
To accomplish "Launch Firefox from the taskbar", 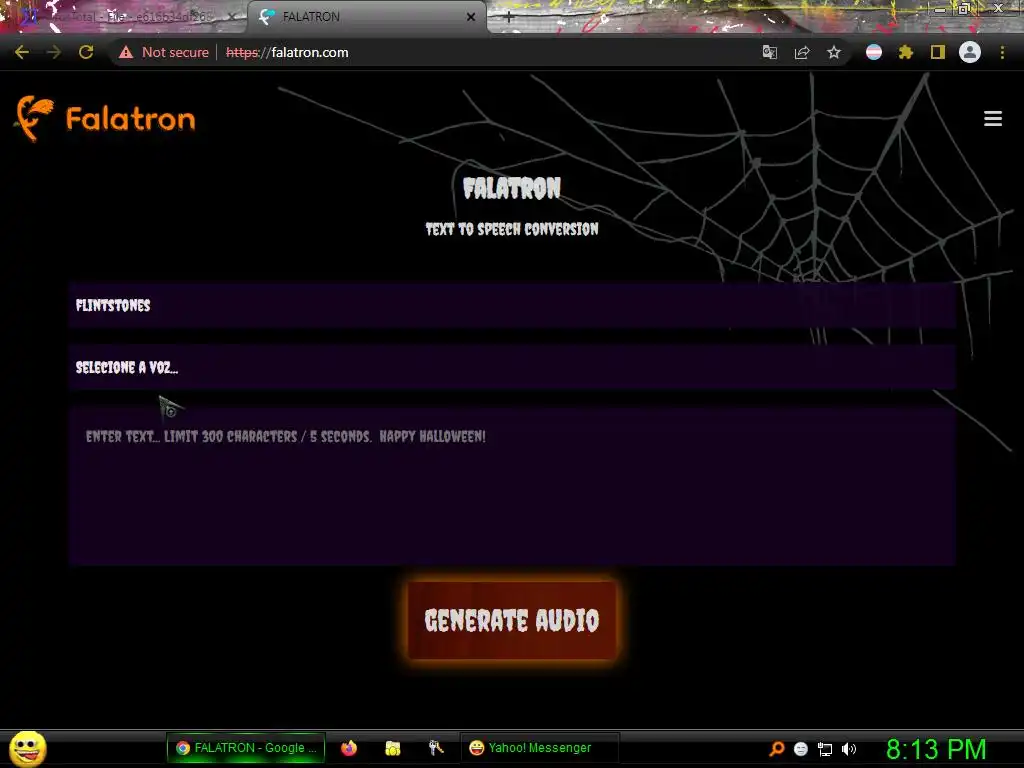I will [x=349, y=748].
